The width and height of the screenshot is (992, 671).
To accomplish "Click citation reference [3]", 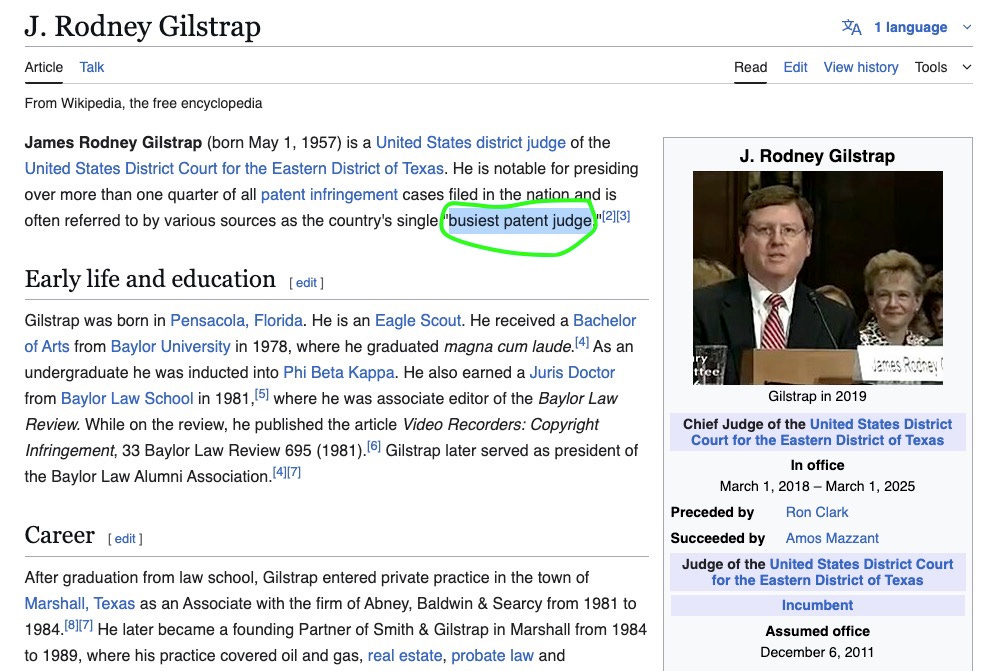I will click(x=623, y=216).
